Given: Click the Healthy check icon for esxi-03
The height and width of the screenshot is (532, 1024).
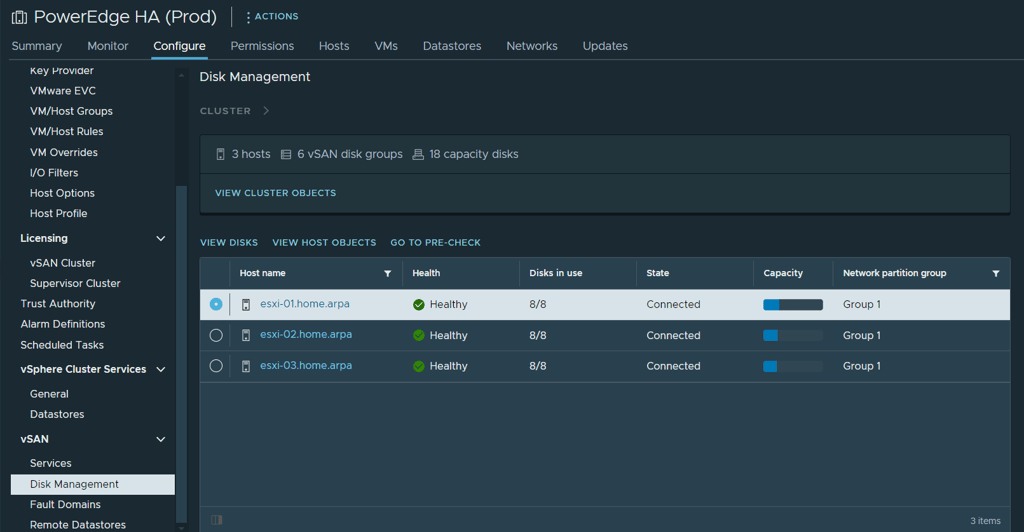Looking at the screenshot, I should (x=419, y=366).
